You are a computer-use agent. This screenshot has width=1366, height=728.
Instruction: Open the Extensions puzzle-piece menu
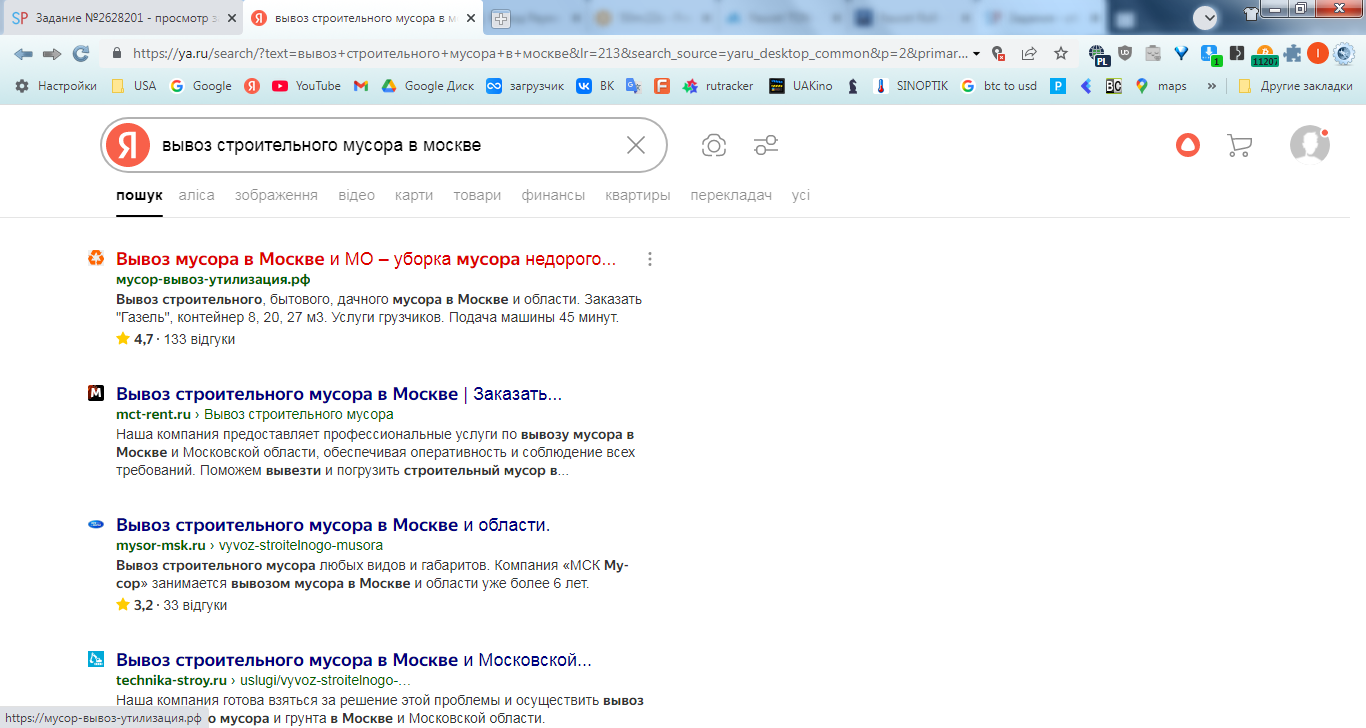[1292, 54]
